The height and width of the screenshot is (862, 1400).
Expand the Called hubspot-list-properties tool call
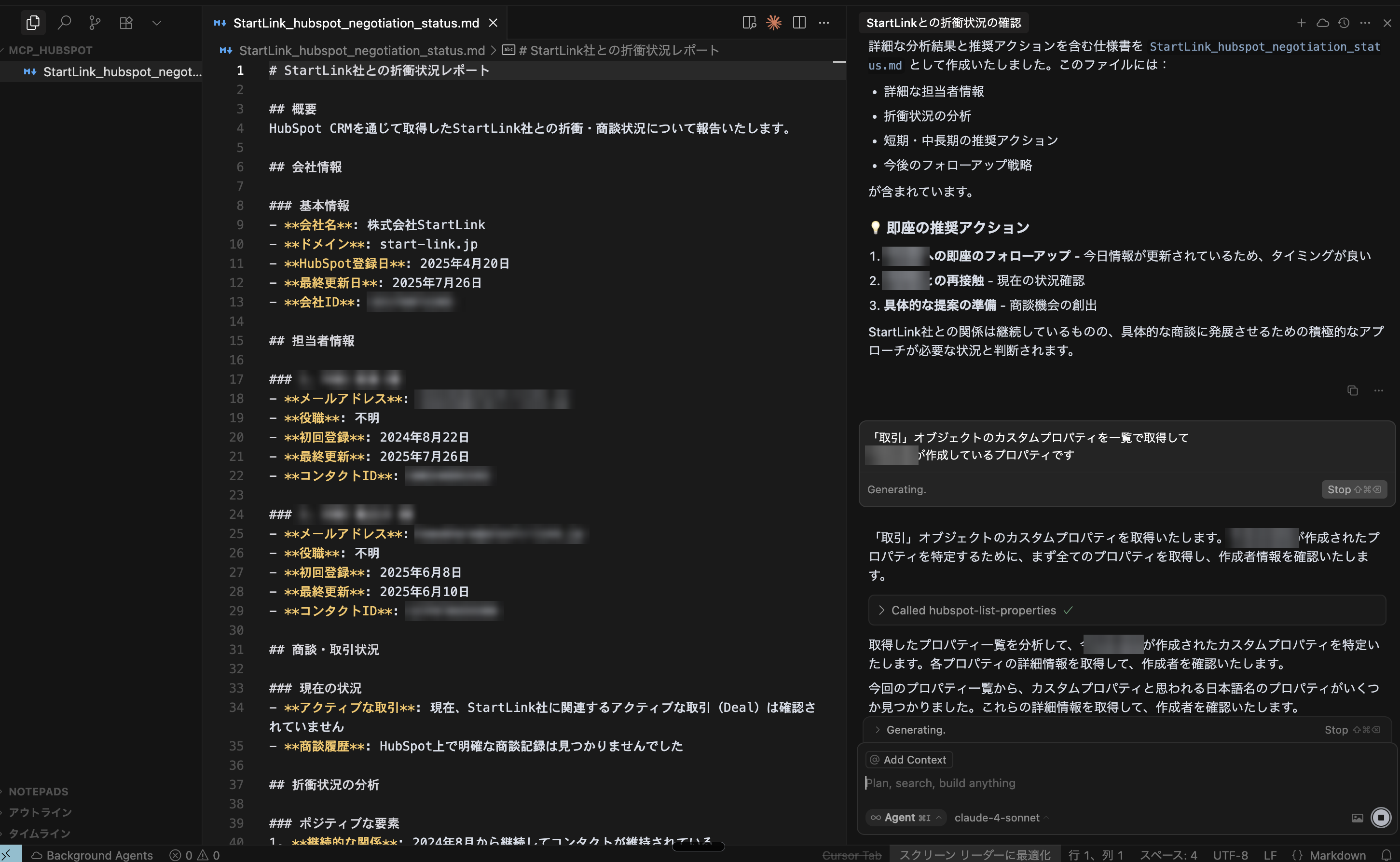click(1126, 610)
